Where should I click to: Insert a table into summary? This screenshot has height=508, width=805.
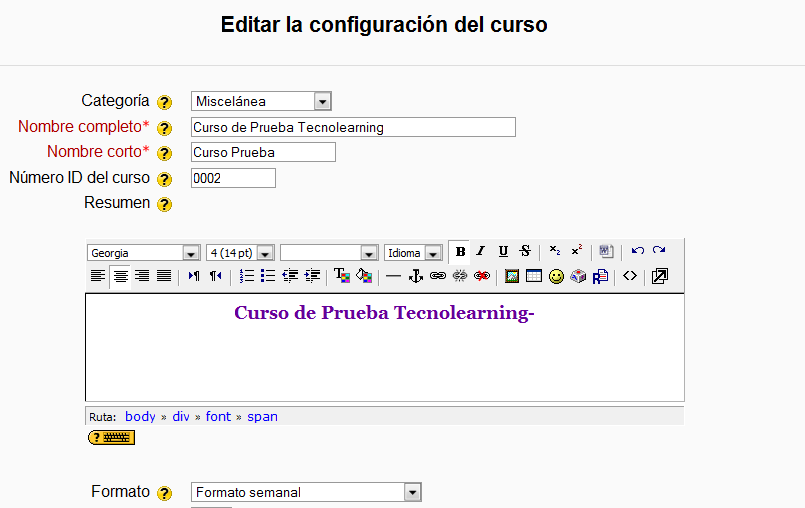534,277
